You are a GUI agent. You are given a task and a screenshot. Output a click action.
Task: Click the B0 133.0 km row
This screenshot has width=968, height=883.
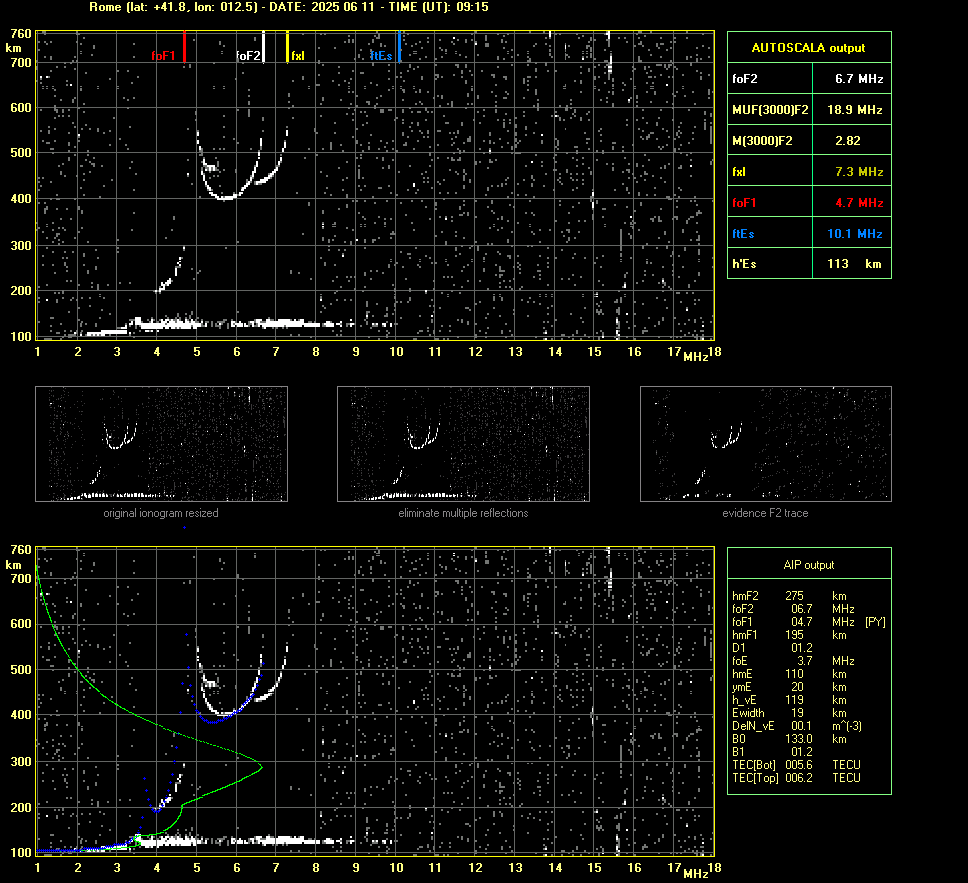[789, 739]
